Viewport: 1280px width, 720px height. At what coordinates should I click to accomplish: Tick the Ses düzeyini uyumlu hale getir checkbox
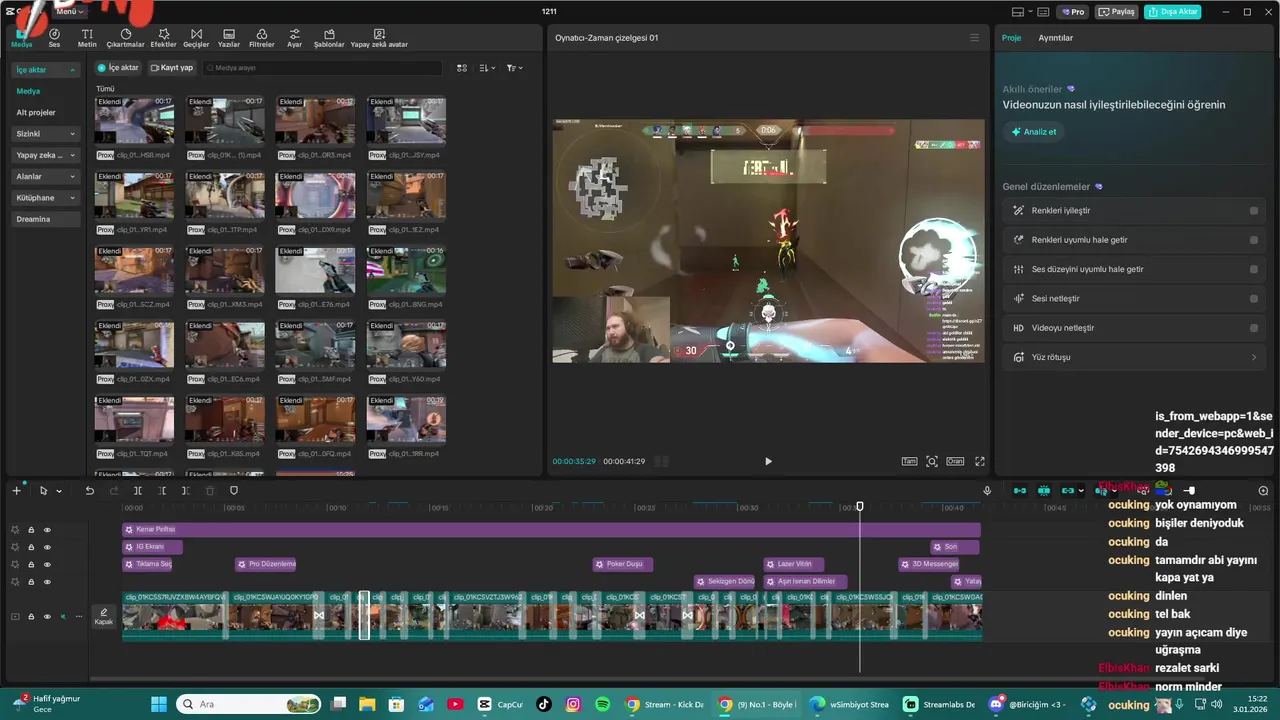[x=1254, y=269]
